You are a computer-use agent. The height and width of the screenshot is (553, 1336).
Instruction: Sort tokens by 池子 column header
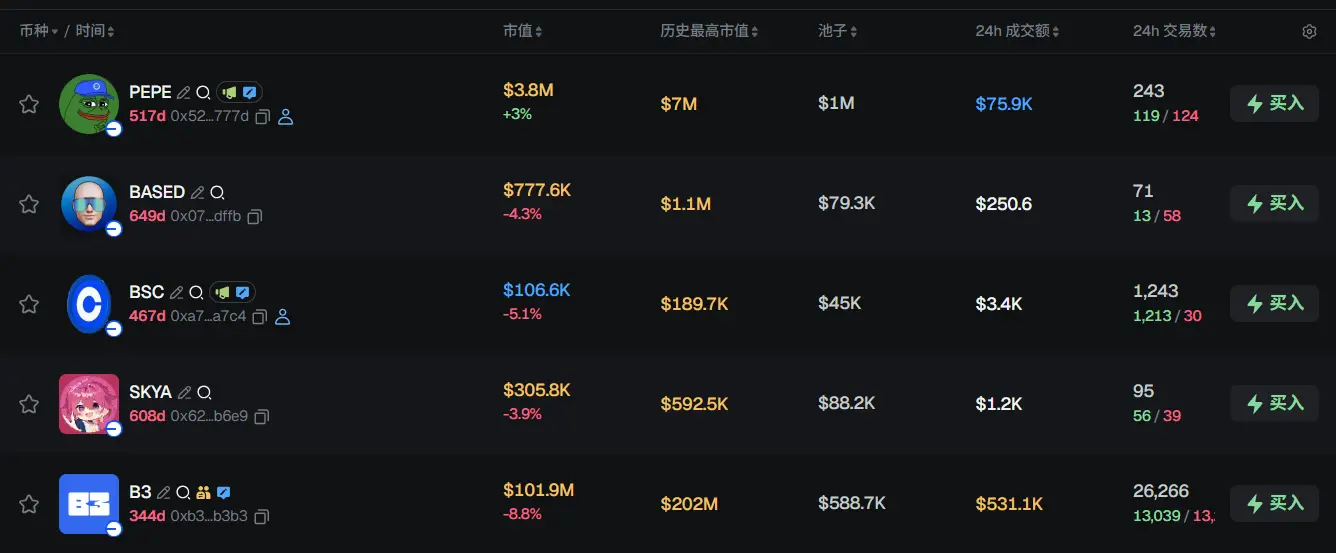(x=837, y=32)
